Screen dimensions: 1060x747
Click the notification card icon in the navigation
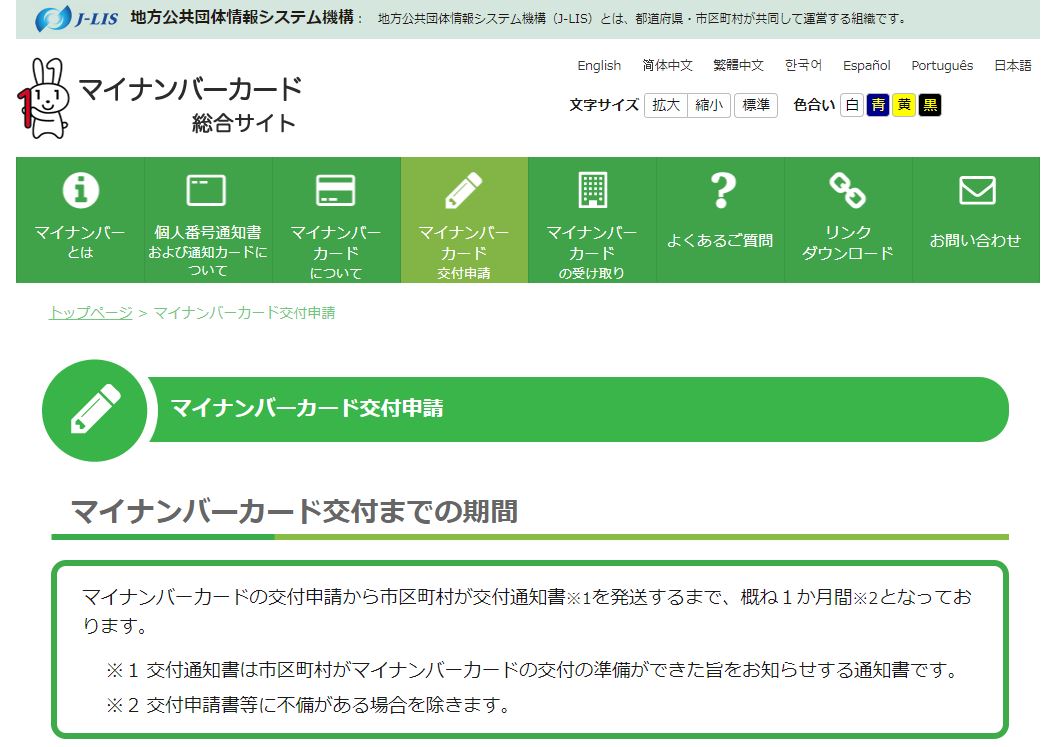(207, 189)
